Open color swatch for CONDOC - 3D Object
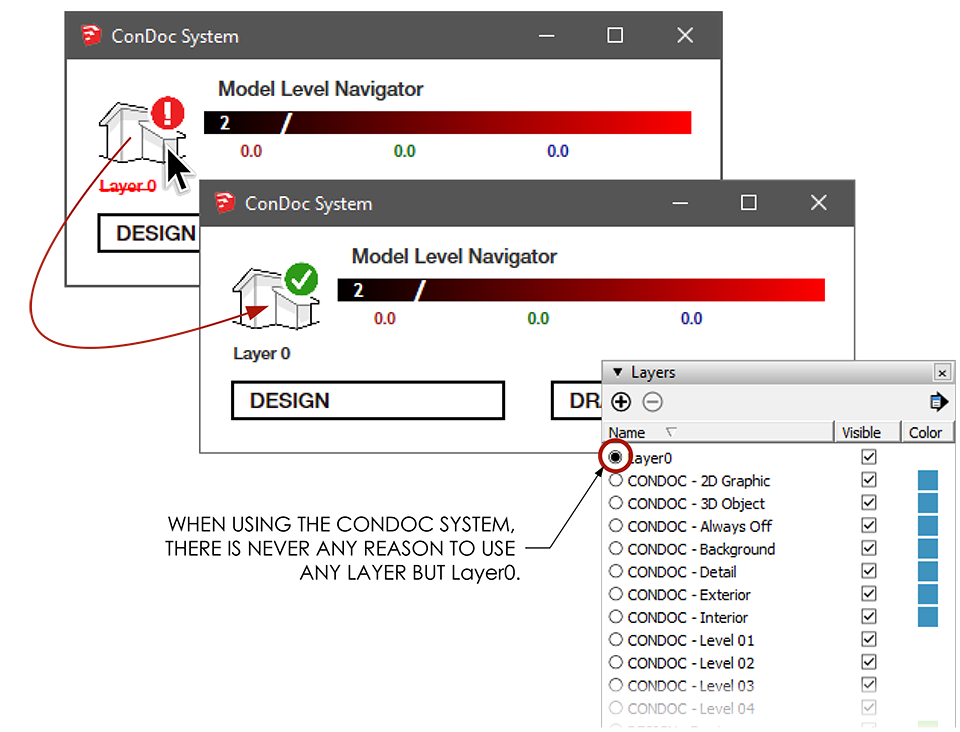Screen dimensions: 960x732 pos(928,503)
